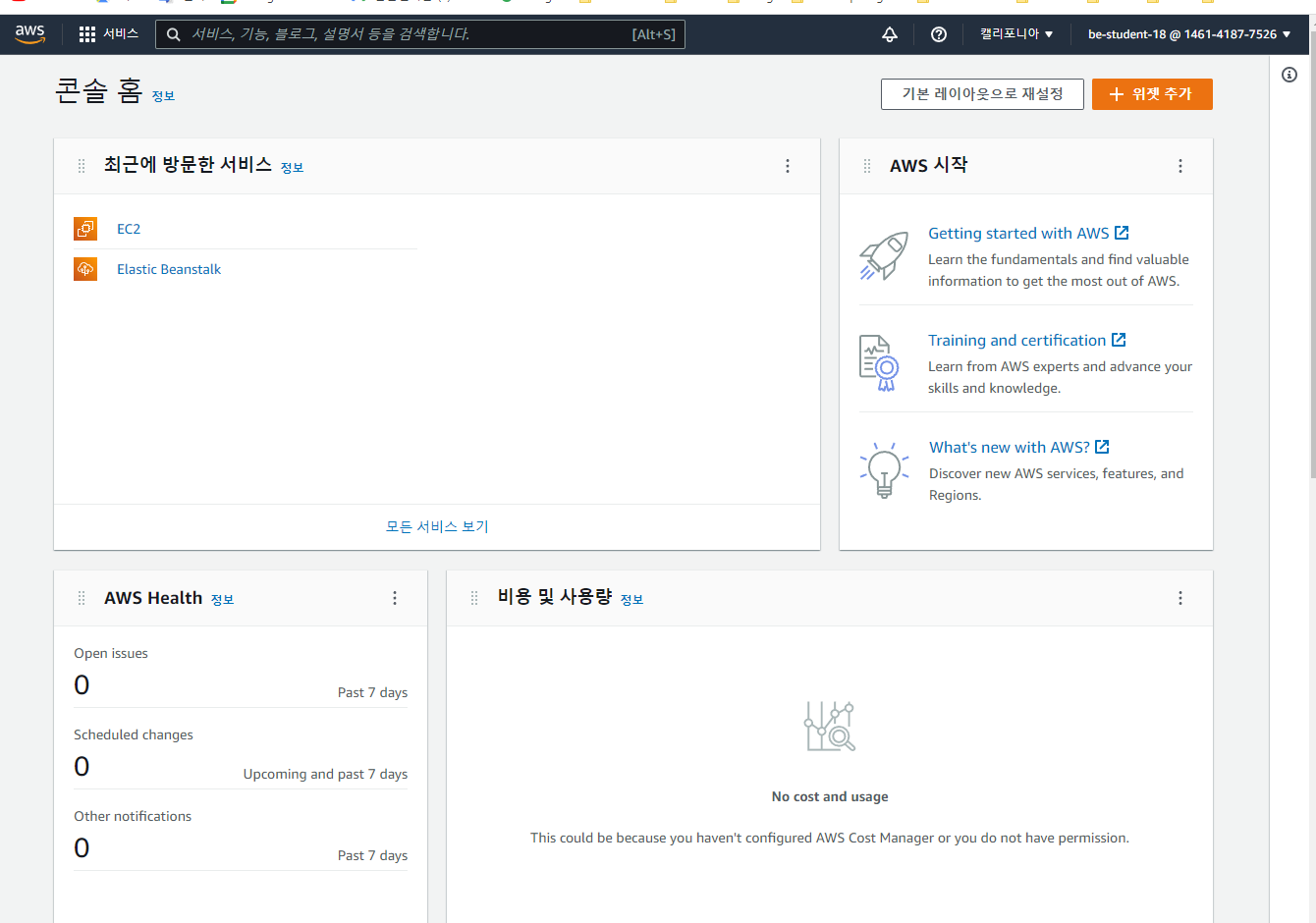Grab the drag handle of 비용 및 사용량 widget
The image size is (1316, 923).
click(x=474, y=598)
